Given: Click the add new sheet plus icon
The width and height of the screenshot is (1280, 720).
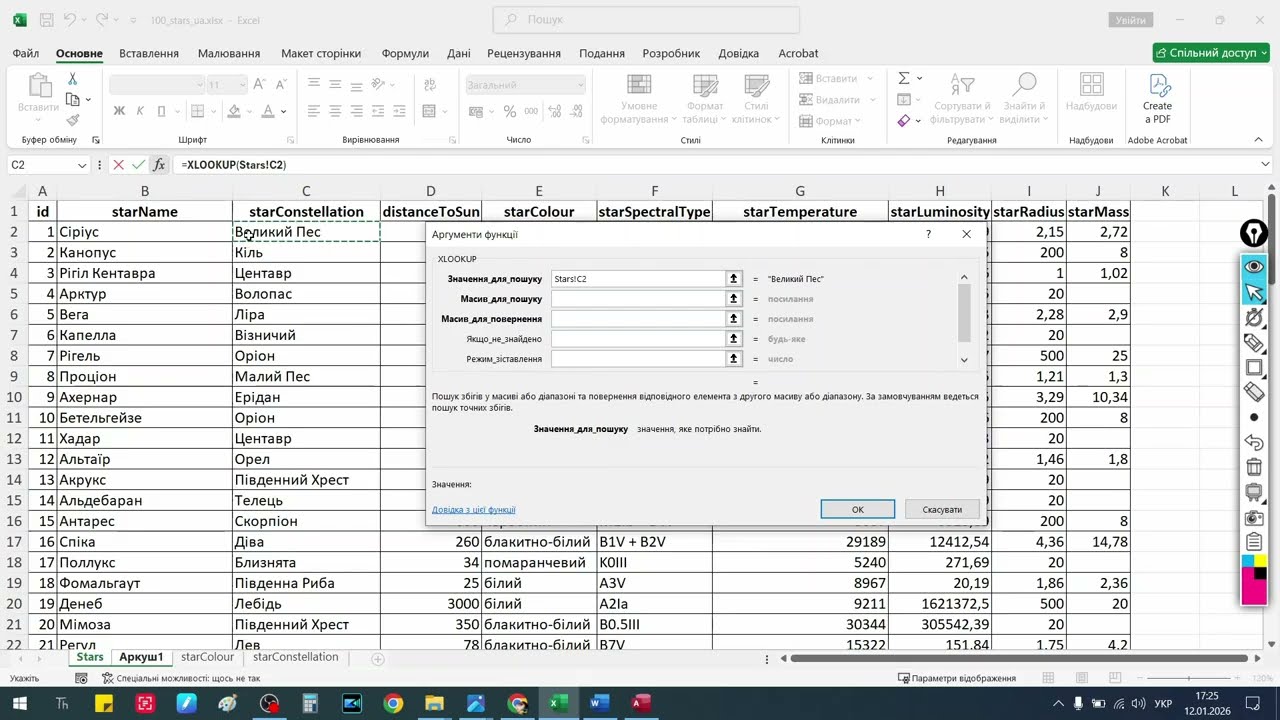Looking at the screenshot, I should point(378,659).
